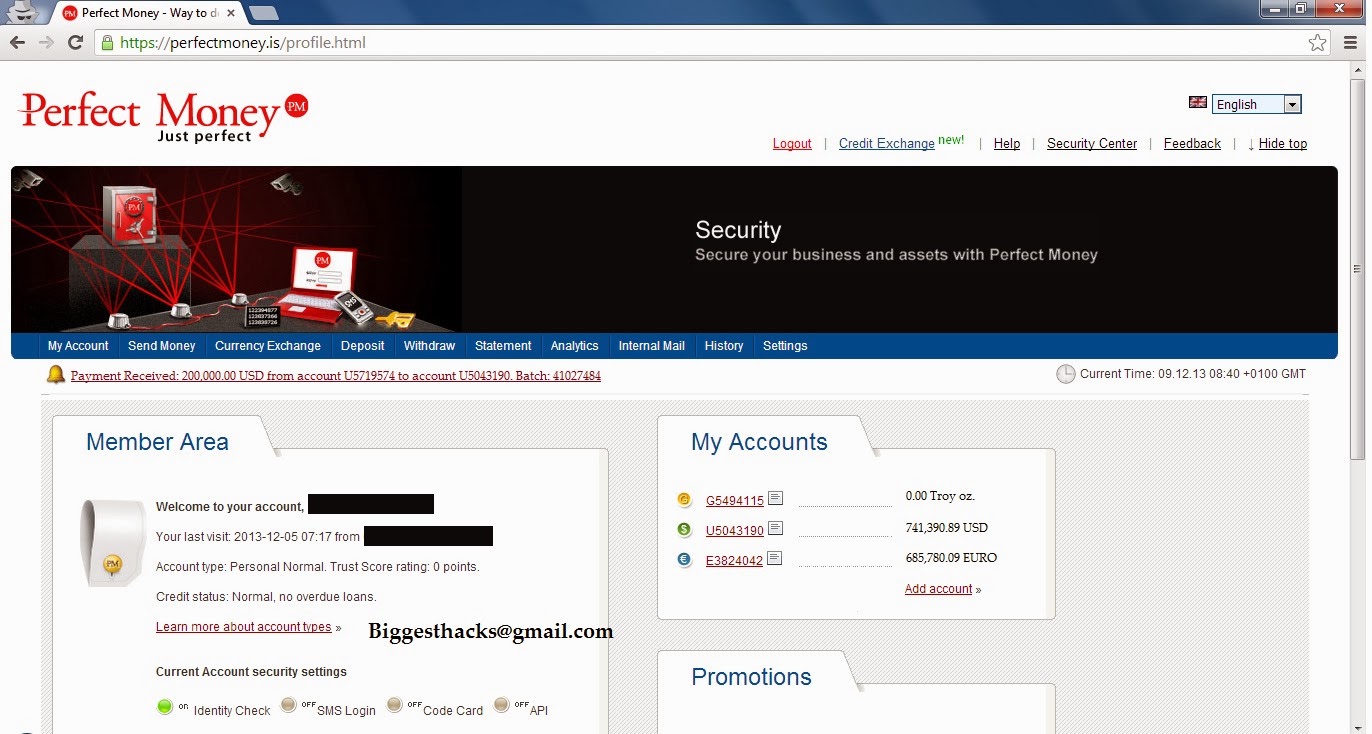Click the gold account coin icon

pyautogui.click(x=684, y=500)
